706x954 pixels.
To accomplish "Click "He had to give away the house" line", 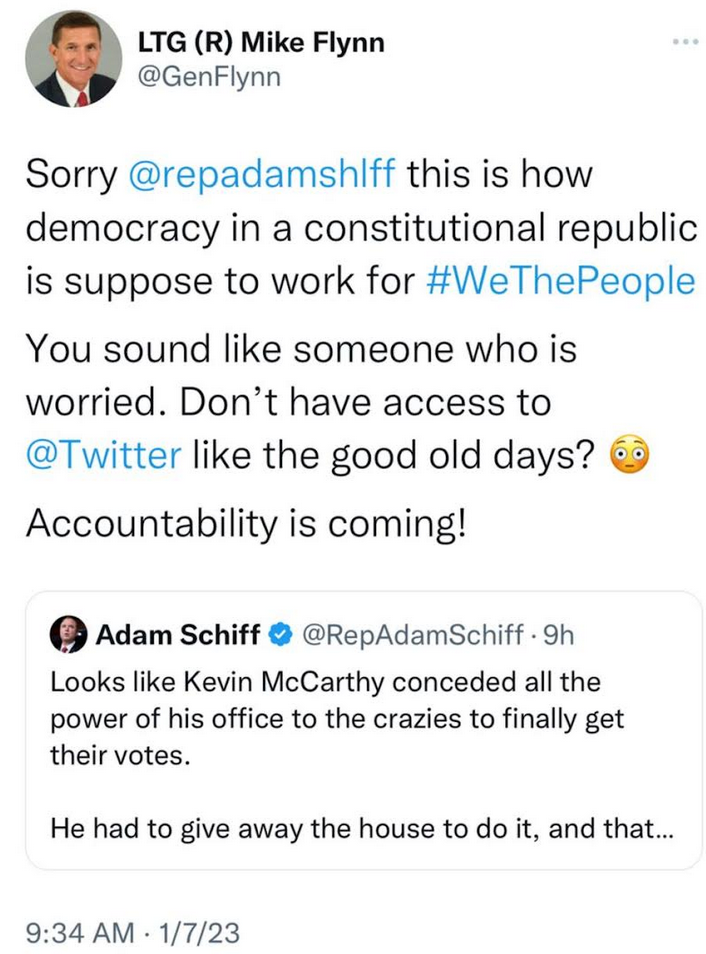I will click(x=300, y=828).
